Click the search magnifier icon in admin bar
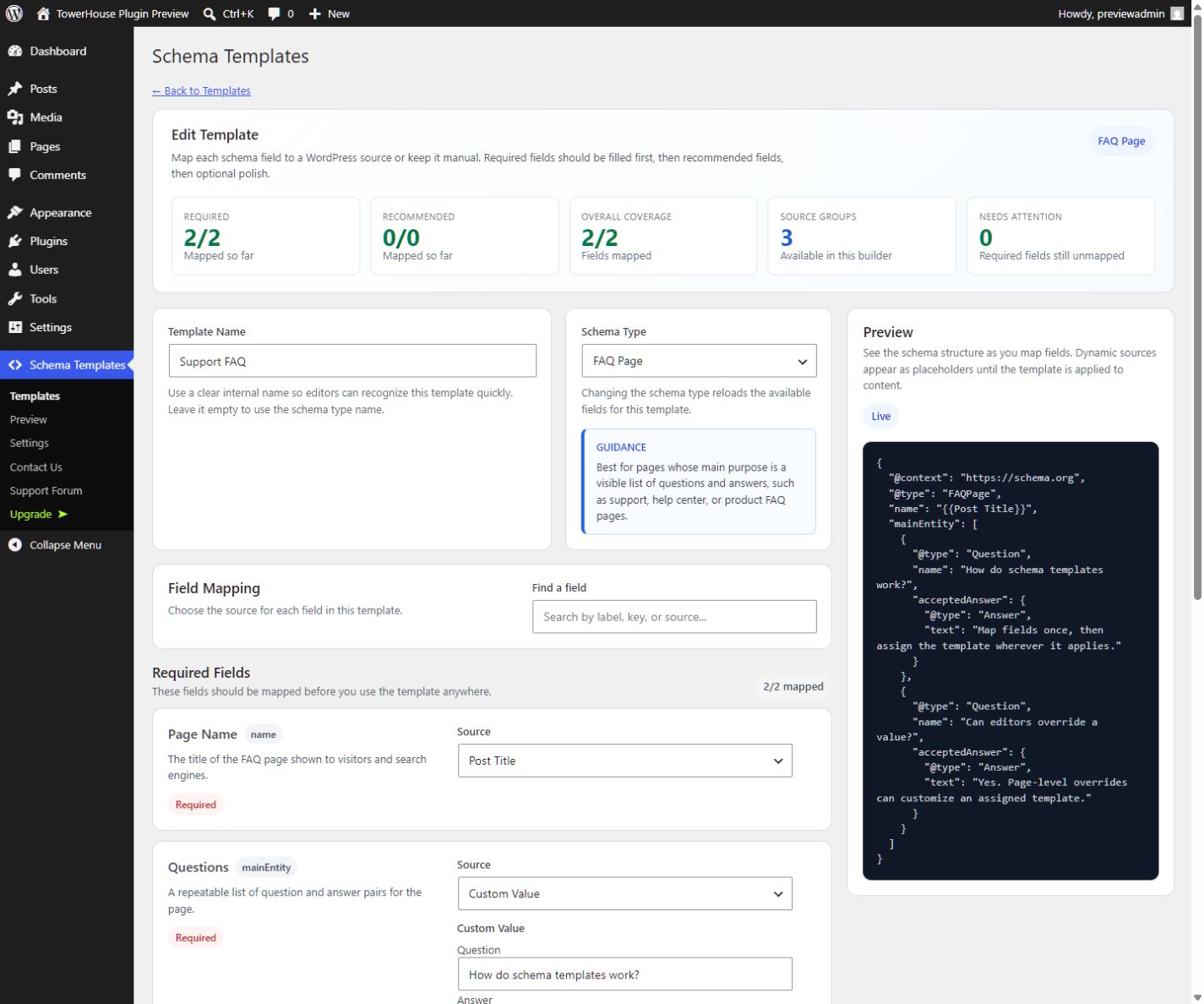 click(x=210, y=14)
